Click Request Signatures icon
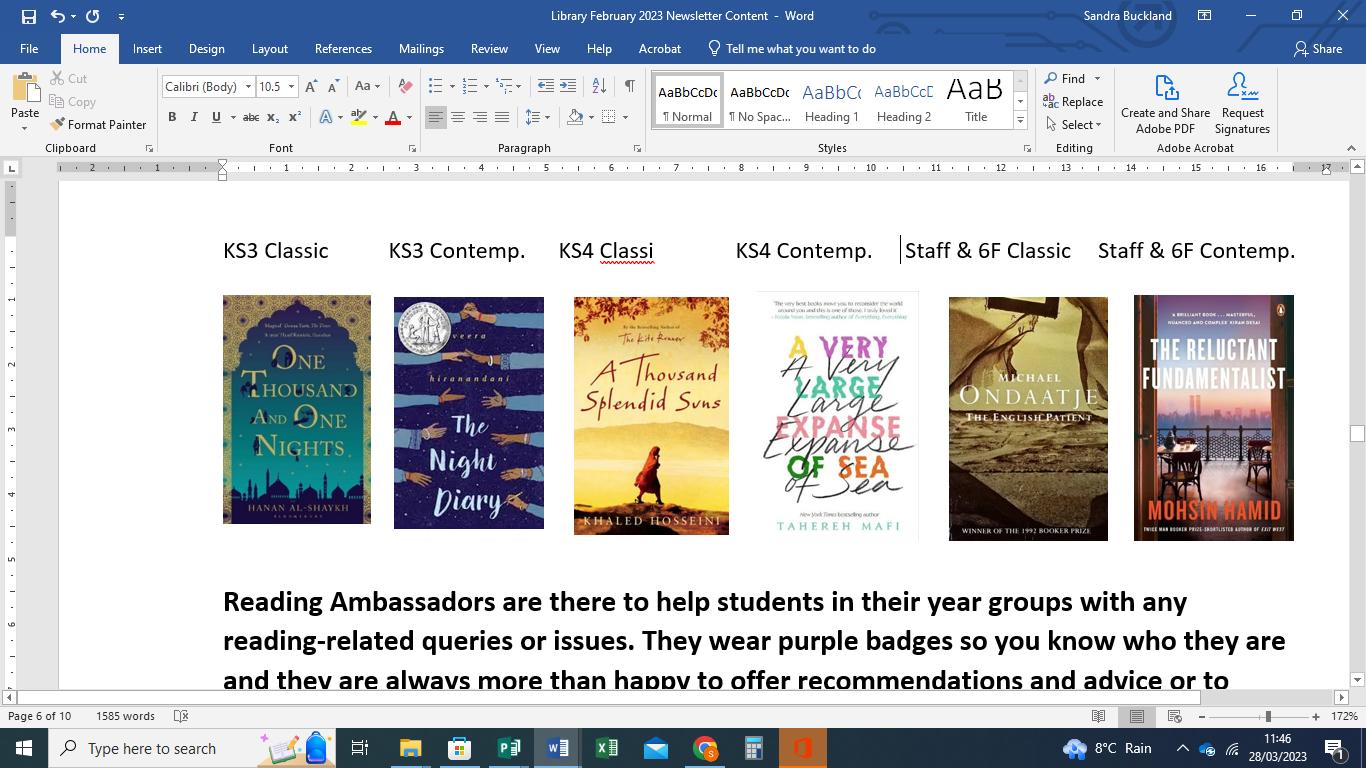Screen dimensions: 1366x768 click(x=1242, y=103)
